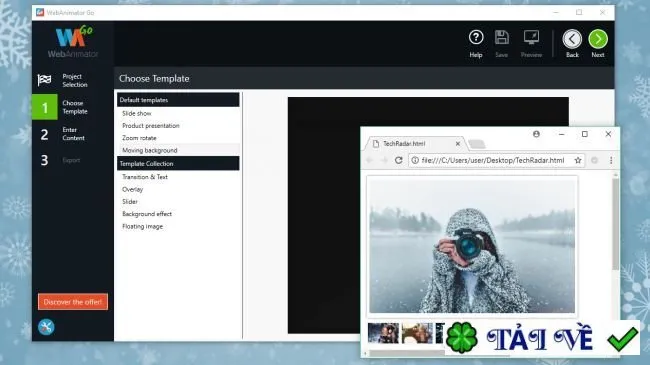The height and width of the screenshot is (365, 650).
Task: Click the browser vertical scrollbar
Action: tap(616, 224)
